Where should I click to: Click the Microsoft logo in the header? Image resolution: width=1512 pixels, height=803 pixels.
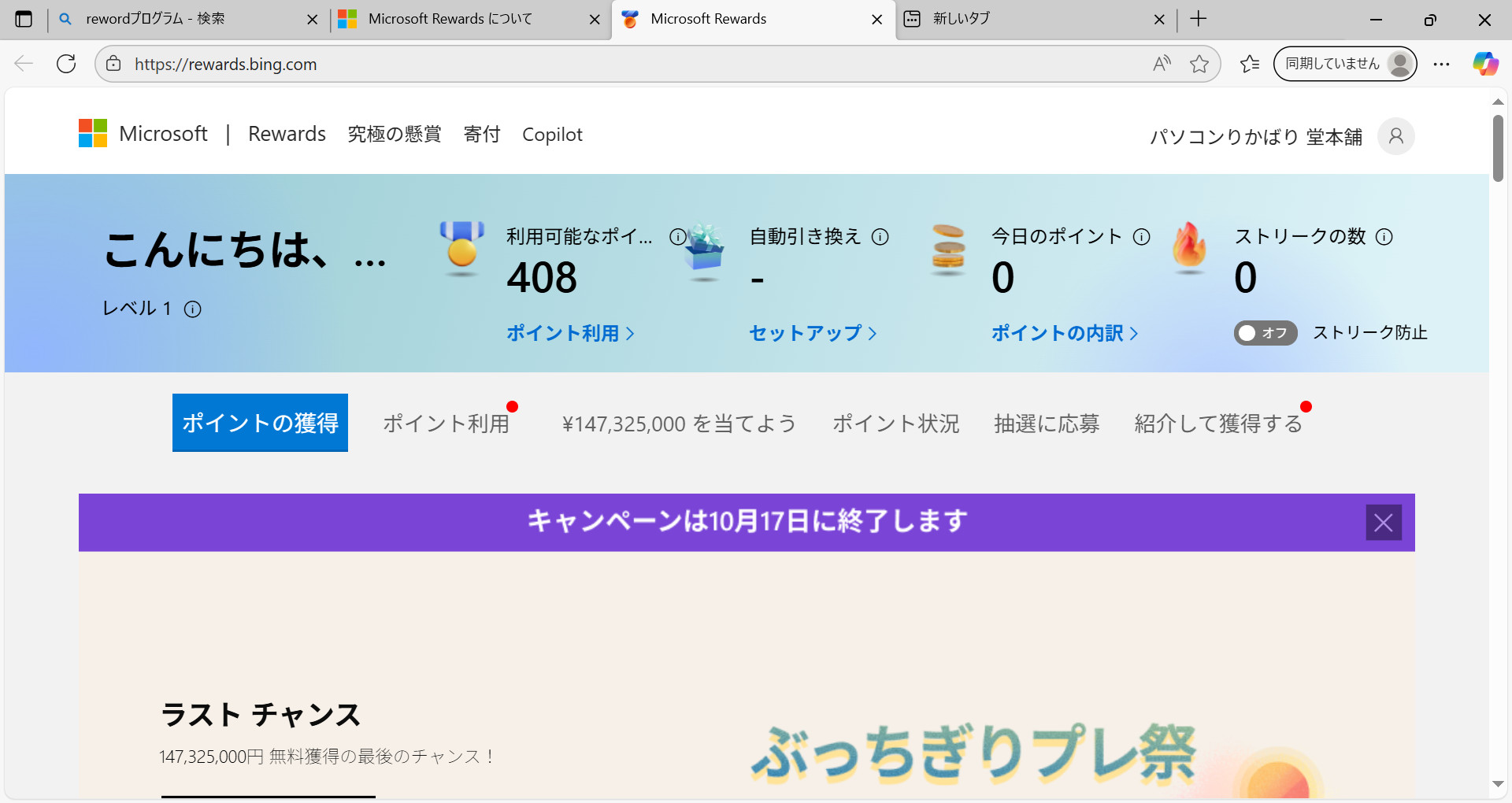click(x=92, y=133)
